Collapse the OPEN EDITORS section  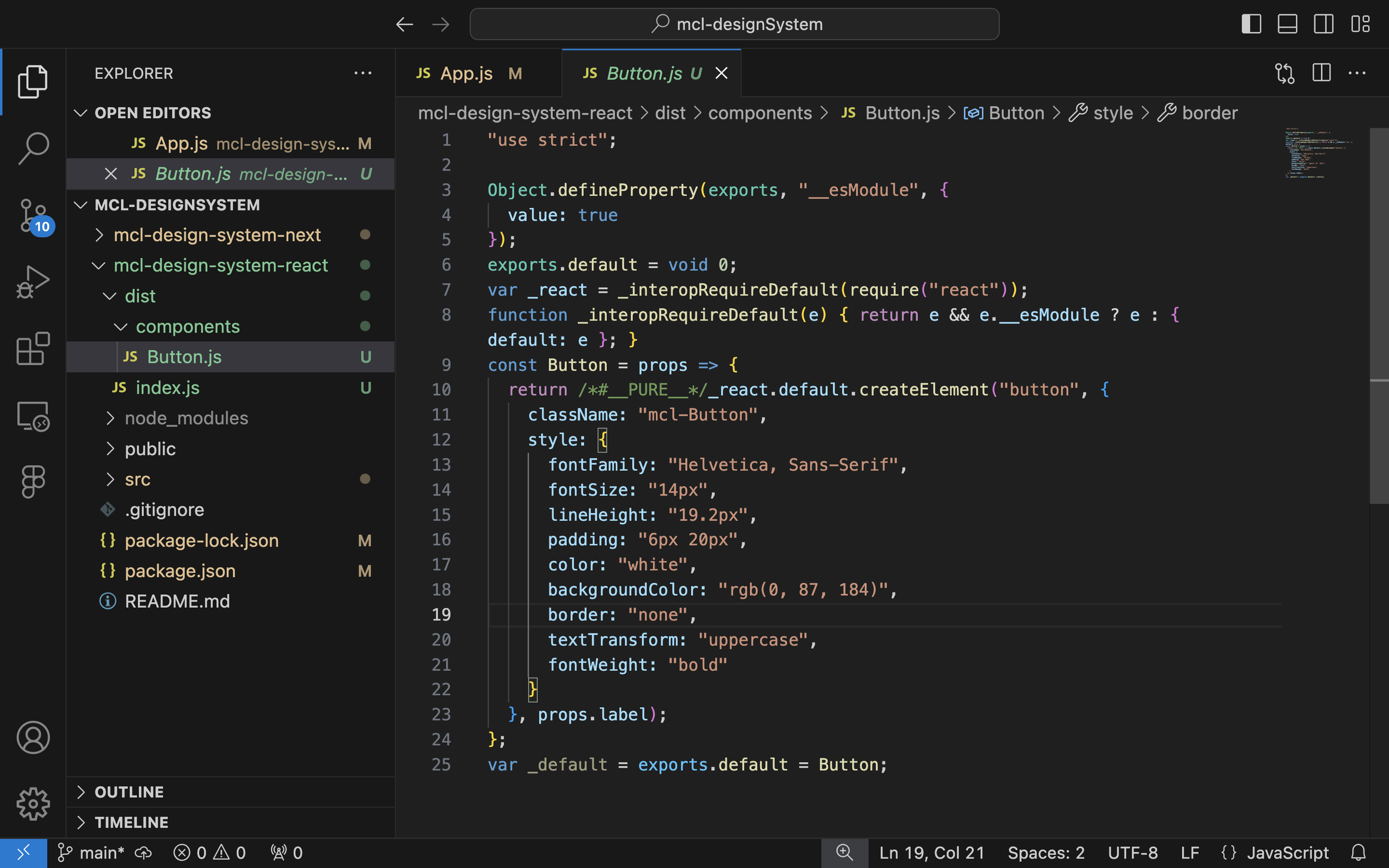152,113
